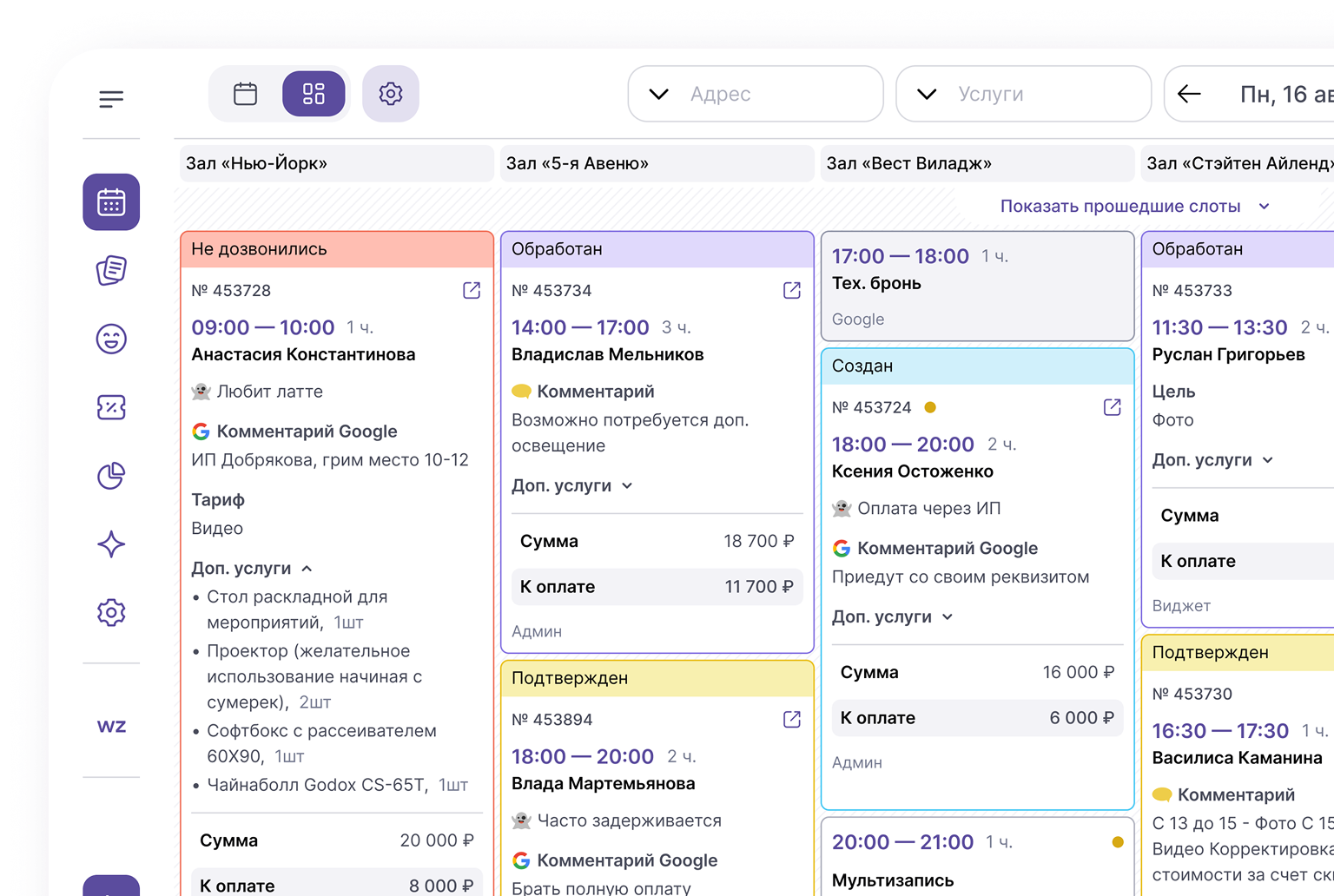Select Зал «Вест Виладж» column header
Screen dimensions: 1334x896
pyautogui.click(x=977, y=163)
